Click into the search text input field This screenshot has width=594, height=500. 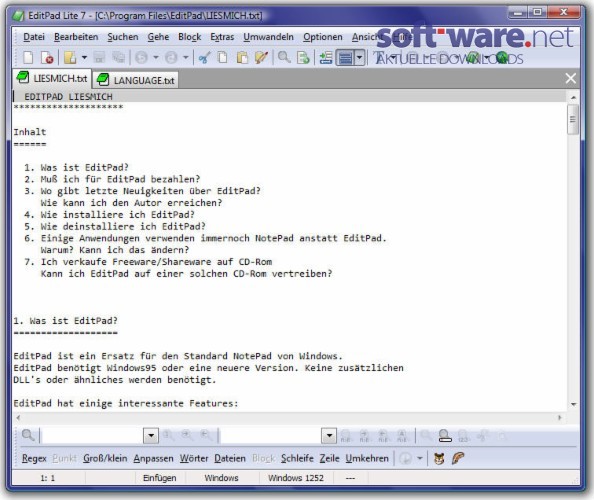pos(92,436)
